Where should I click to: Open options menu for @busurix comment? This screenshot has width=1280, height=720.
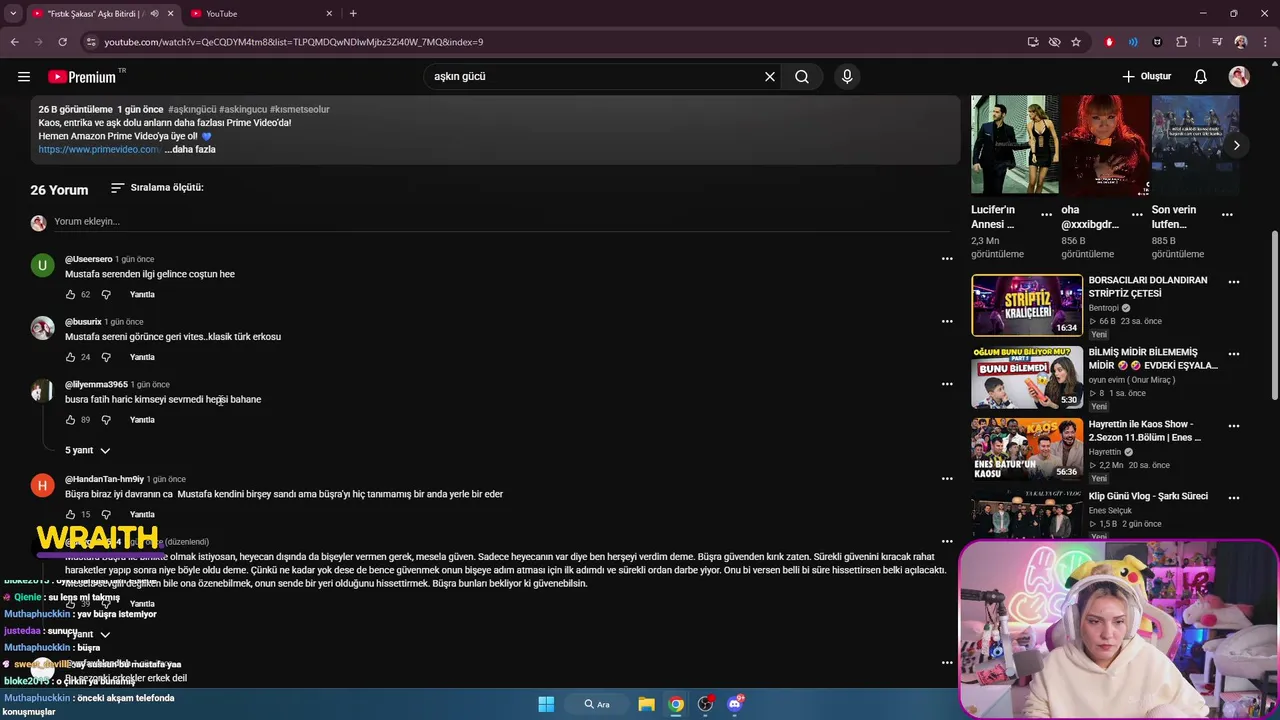coord(947,321)
